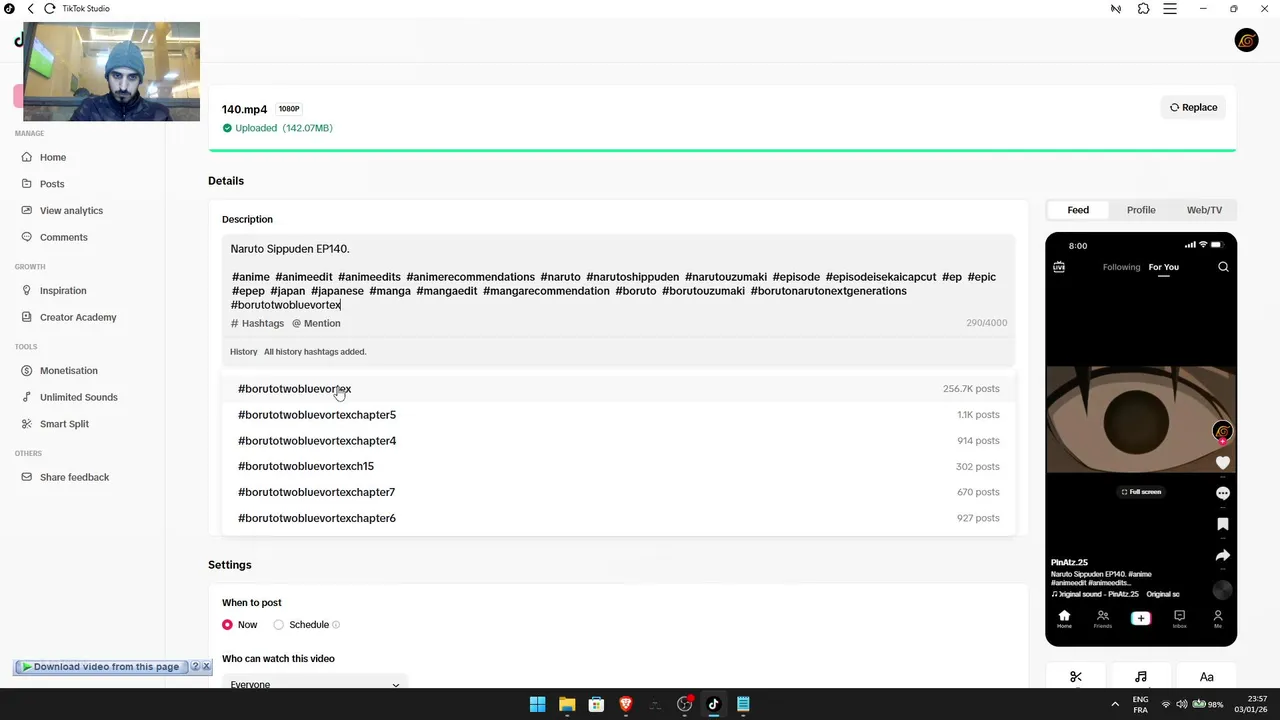Screen dimensions: 1280x720
Task: Open Posts in the sidebar
Action: 52,184
